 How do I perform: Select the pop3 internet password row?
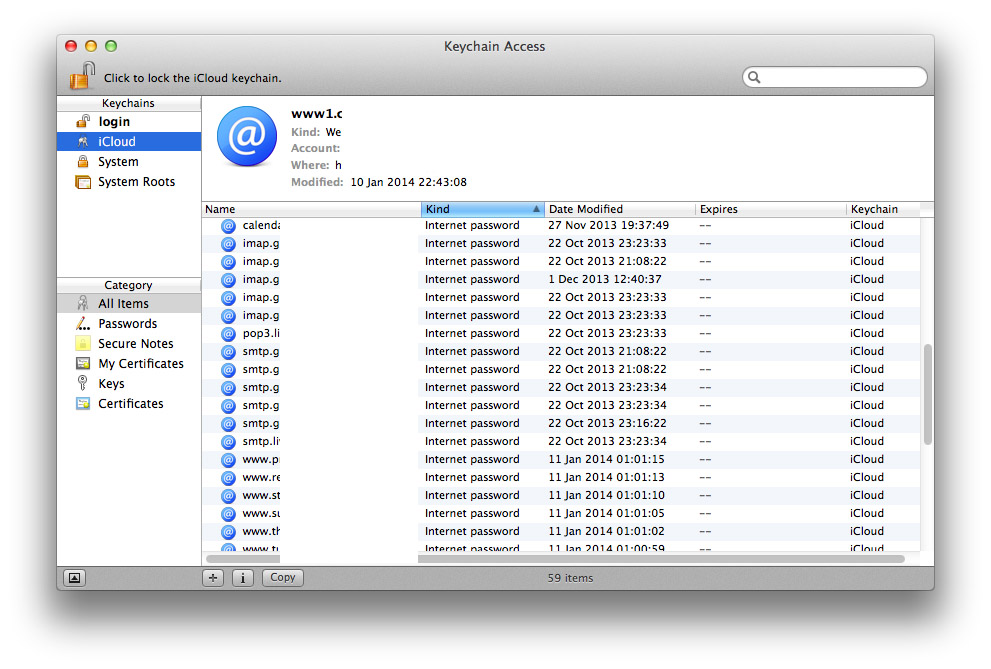[561, 334]
